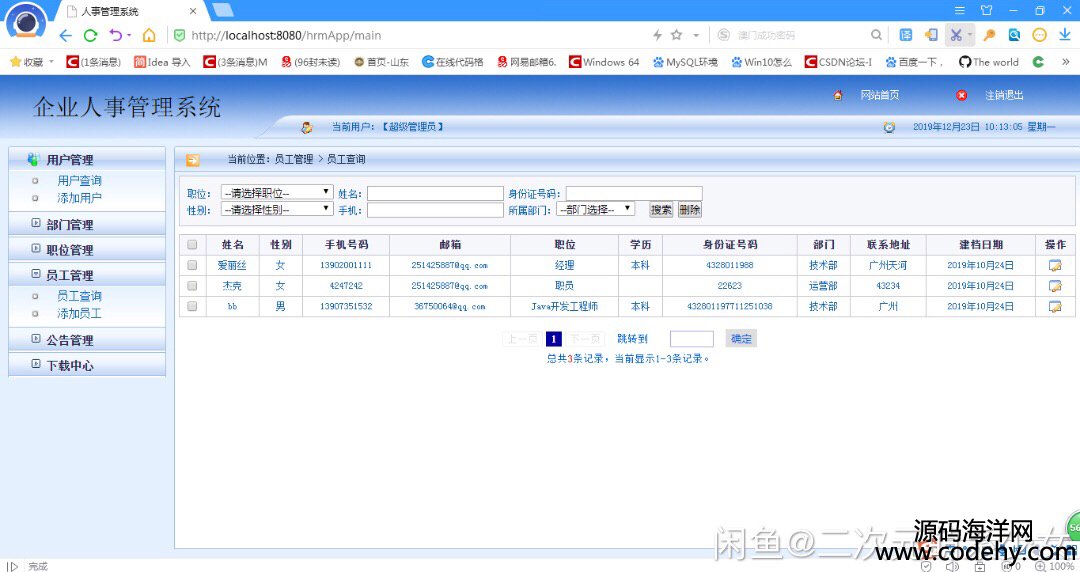Image resolution: width=1080 pixels, height=572 pixels.
Task: Click the 确定 page jump button
Action: (741, 339)
